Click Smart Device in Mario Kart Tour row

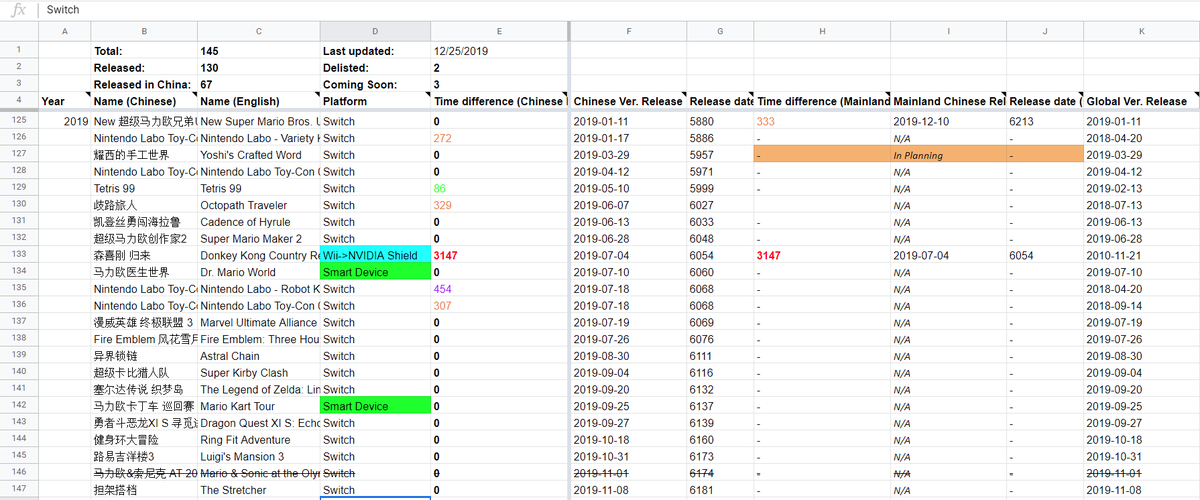coord(375,406)
